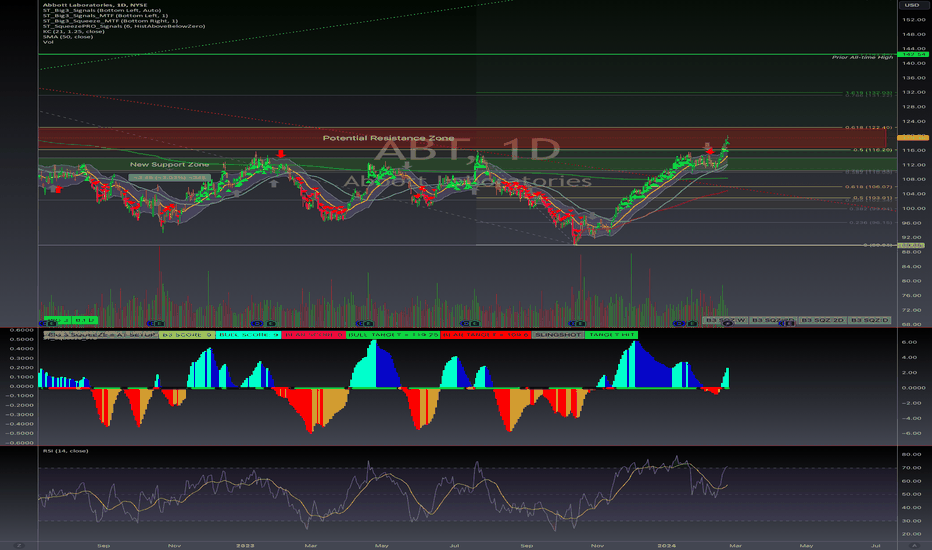Select the ST_Big3_Signals (Bottom Left, Auto) indicator legend
This screenshot has width=932, height=550.
coord(102,10)
